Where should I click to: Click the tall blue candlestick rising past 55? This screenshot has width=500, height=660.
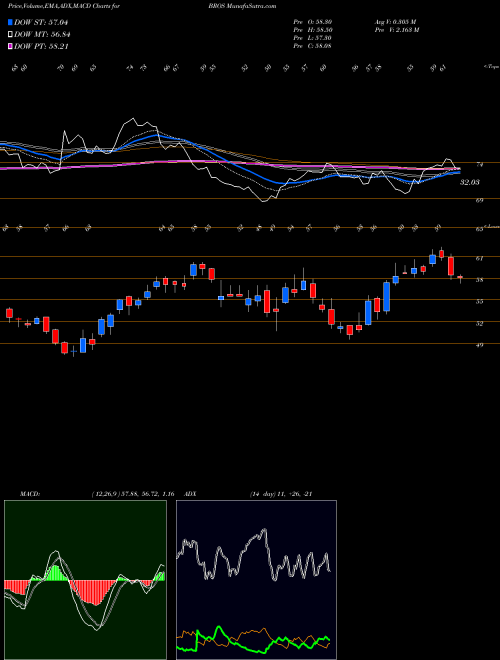pos(386,296)
